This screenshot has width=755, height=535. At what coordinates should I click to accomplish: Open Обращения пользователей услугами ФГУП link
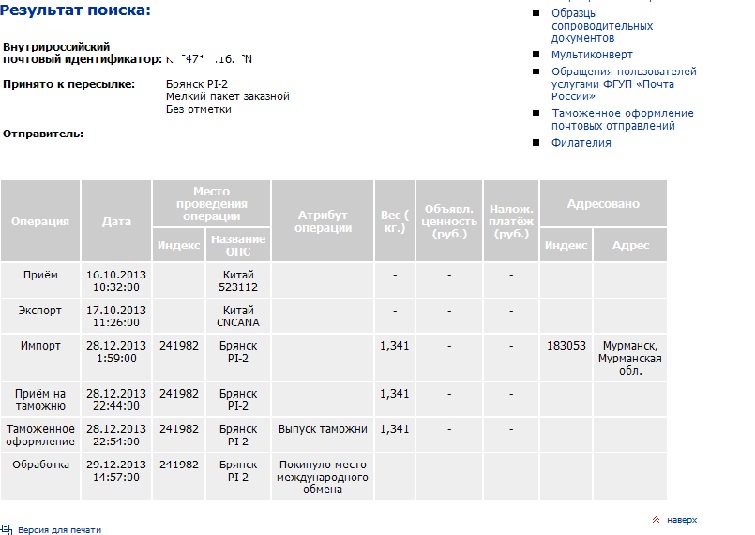623,84
